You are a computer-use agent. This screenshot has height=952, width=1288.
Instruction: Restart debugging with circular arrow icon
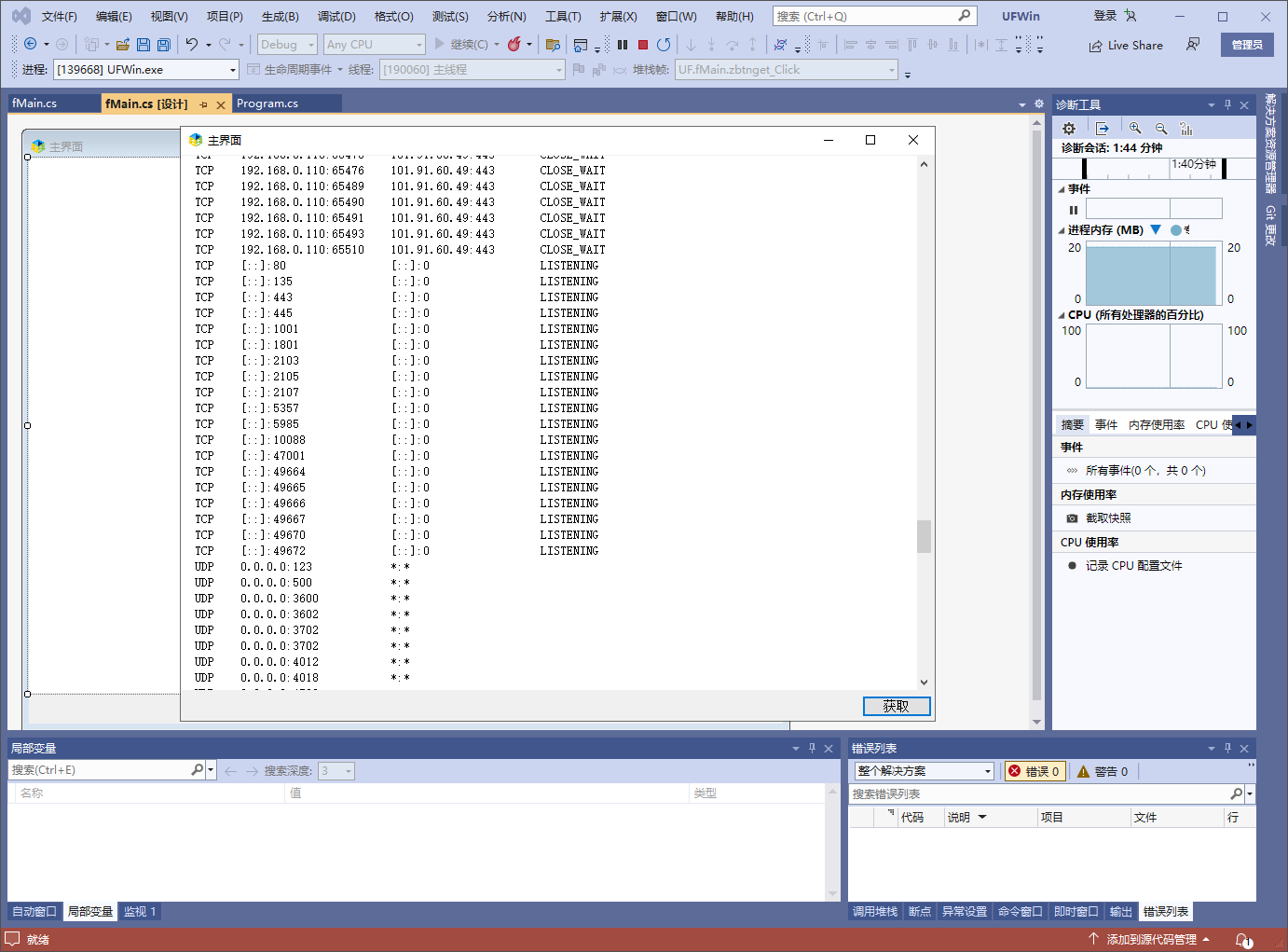(664, 44)
